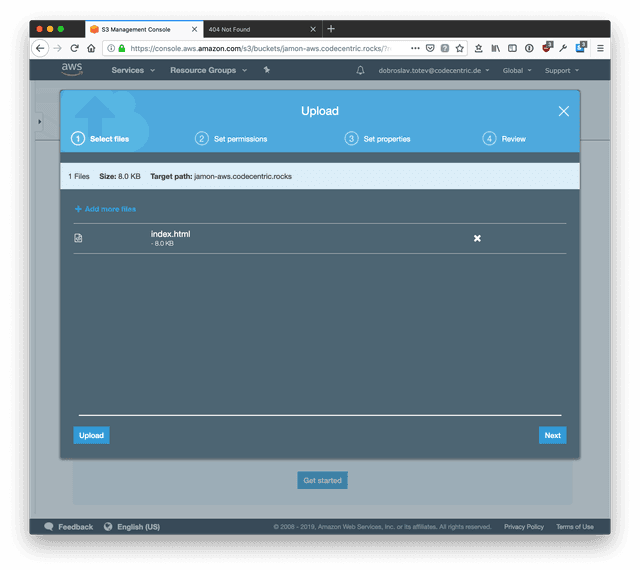Image resolution: width=640 pixels, height=570 pixels.
Task: Go to Set properties step
Action: pyautogui.click(x=378, y=139)
